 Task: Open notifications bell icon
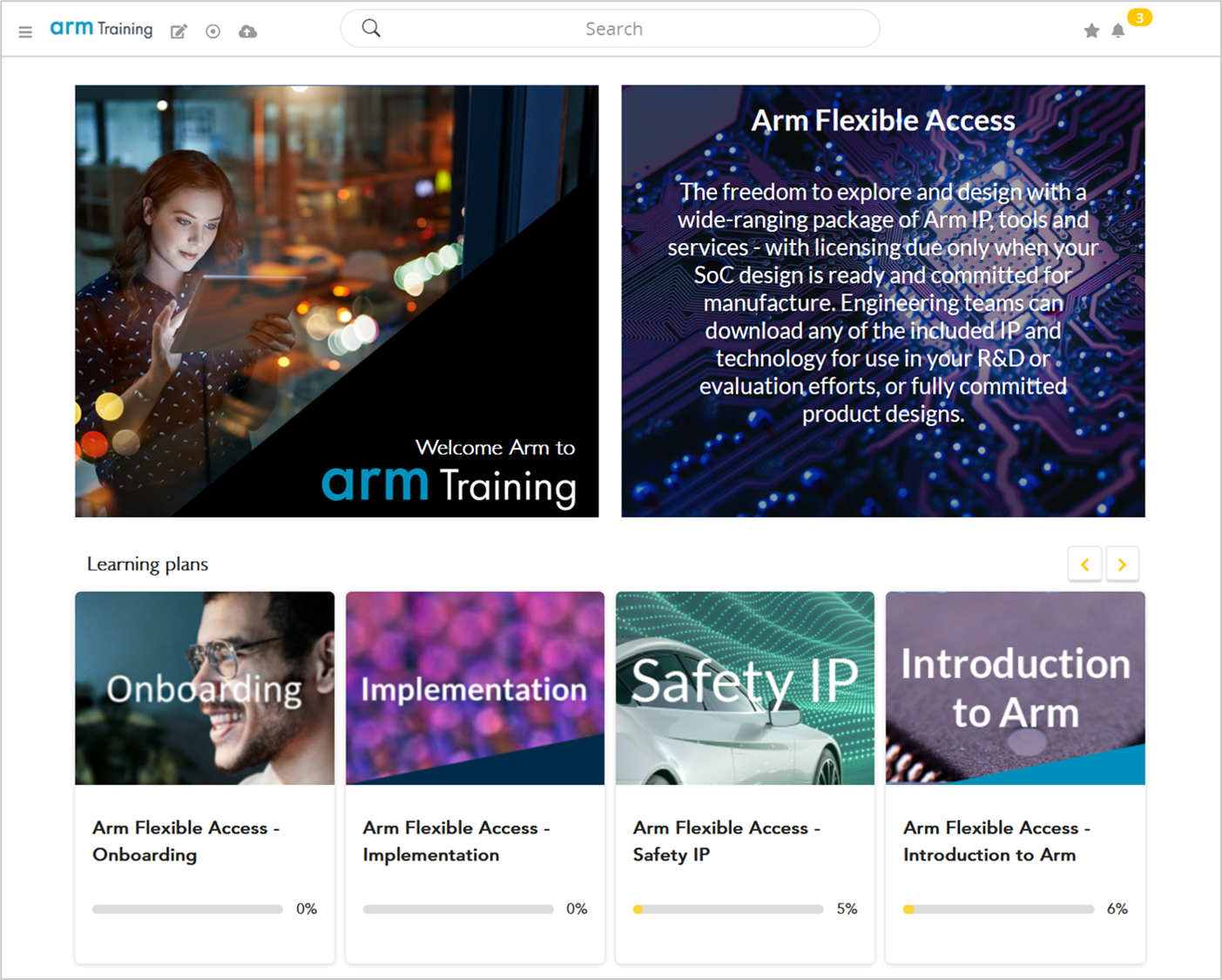pos(1118,31)
